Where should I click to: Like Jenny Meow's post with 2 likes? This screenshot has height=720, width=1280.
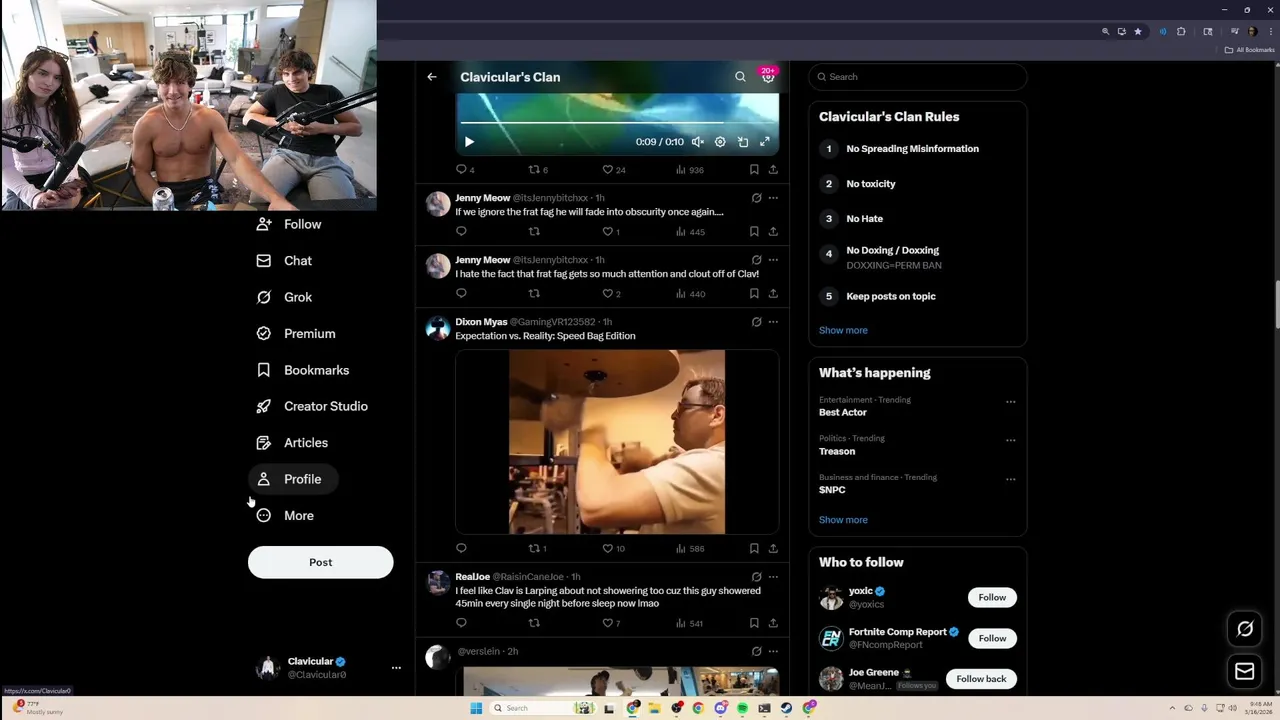point(610,294)
